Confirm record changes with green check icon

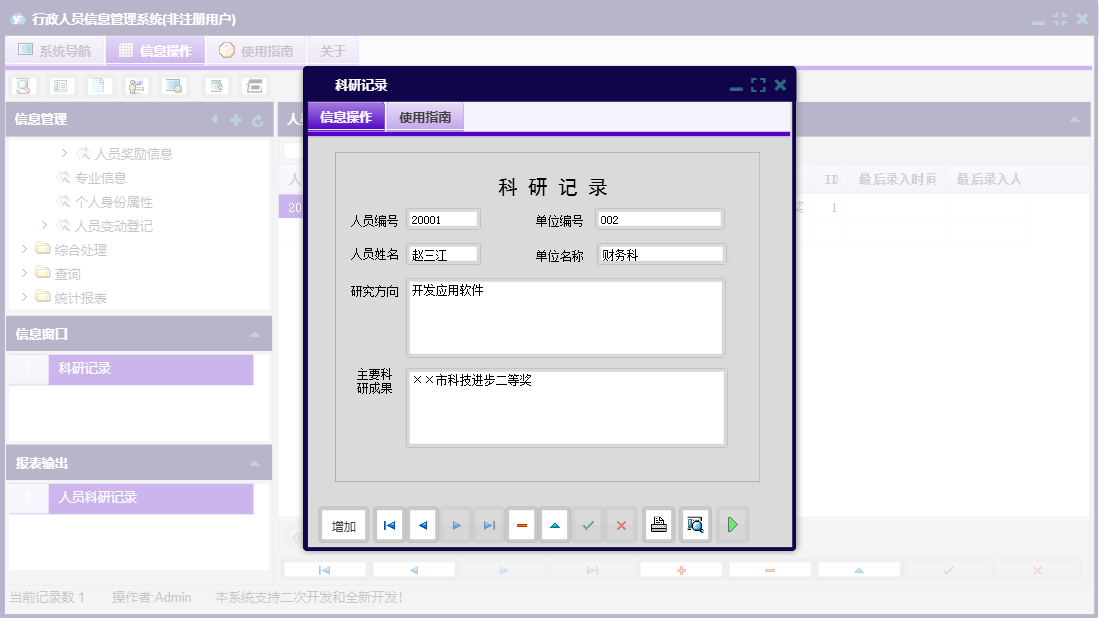pyautogui.click(x=588, y=524)
